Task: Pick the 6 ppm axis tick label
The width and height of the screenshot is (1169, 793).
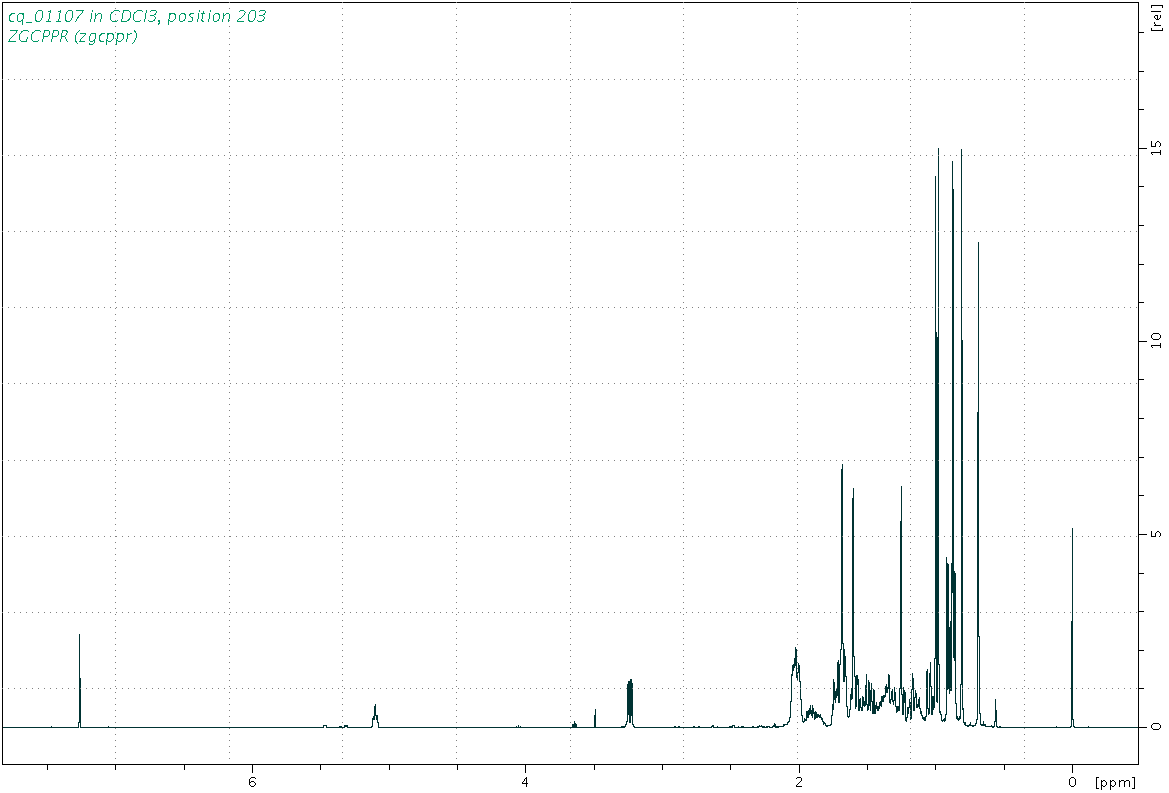Action: click(252, 781)
